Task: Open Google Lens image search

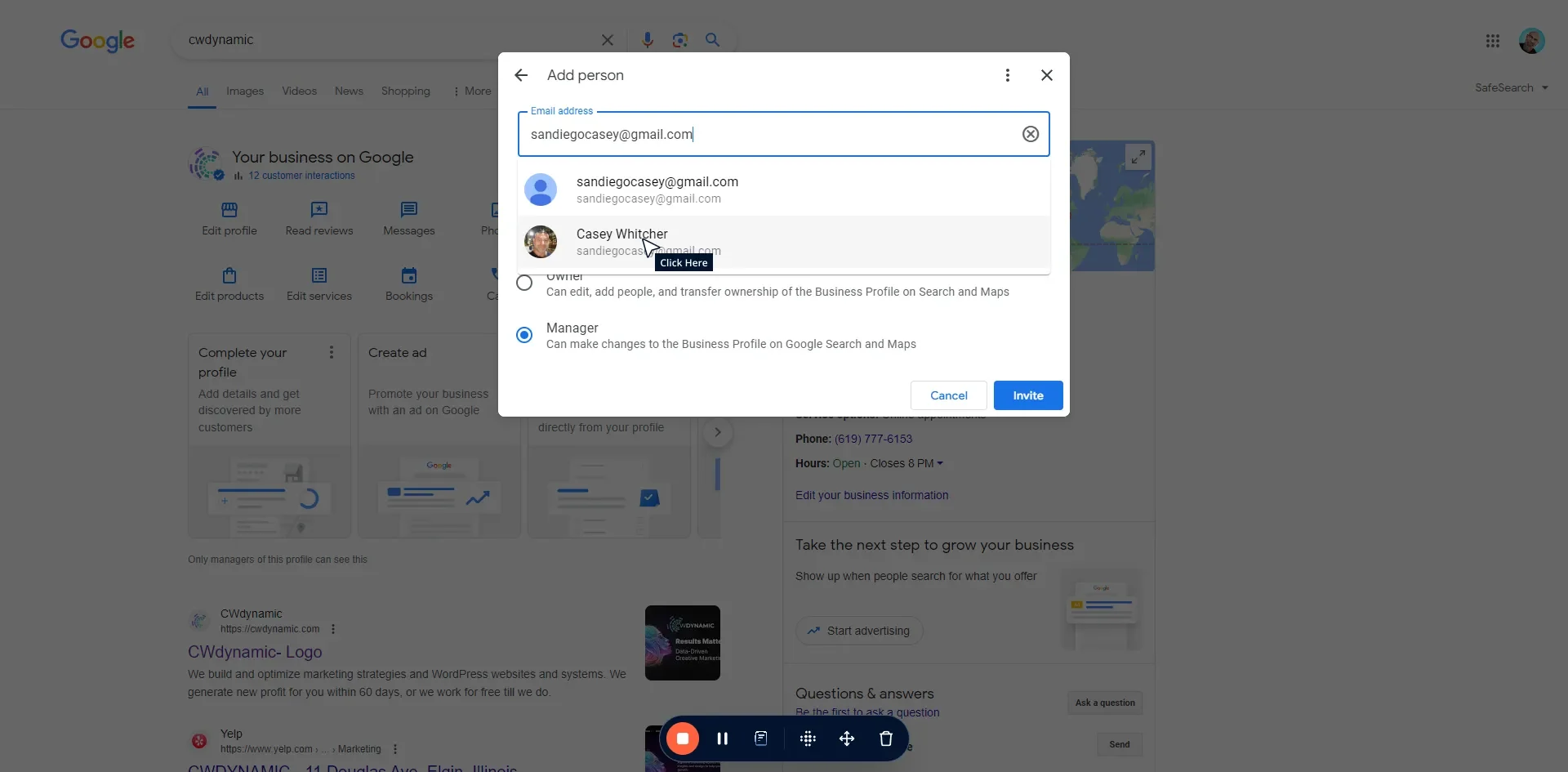Action: (x=679, y=40)
